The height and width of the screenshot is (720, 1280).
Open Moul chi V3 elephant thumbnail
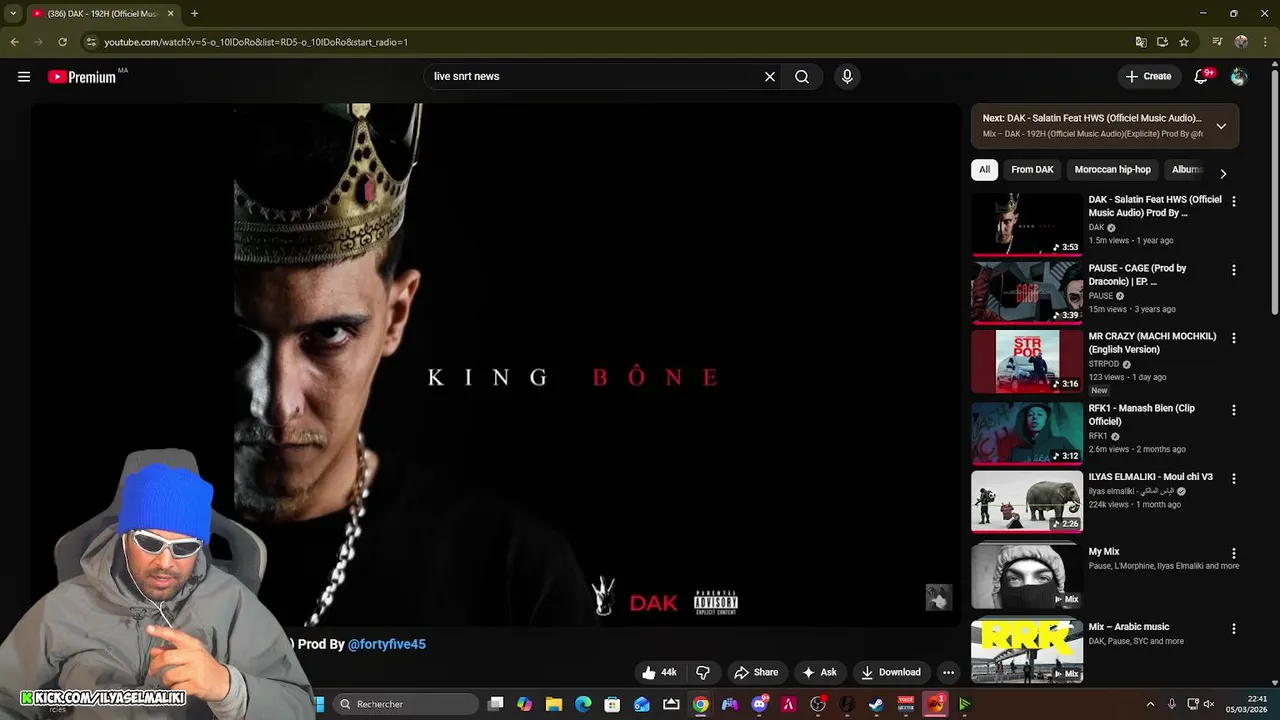pos(1027,502)
